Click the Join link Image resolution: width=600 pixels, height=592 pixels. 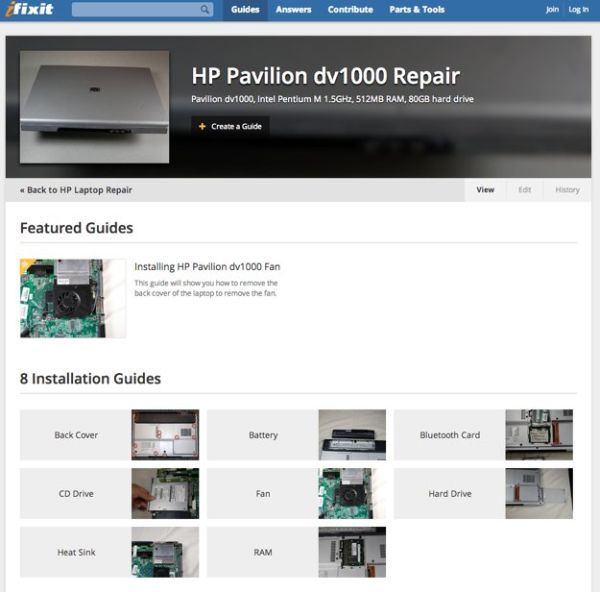pyautogui.click(x=552, y=10)
